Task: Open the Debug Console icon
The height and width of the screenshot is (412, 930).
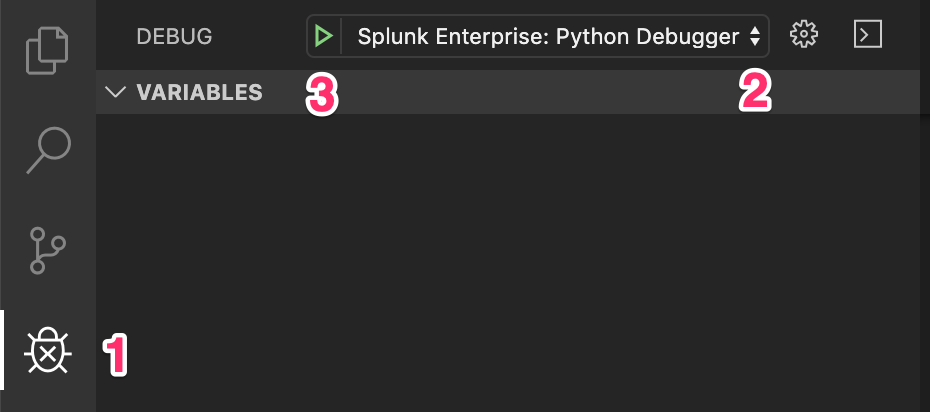Action: 868,35
